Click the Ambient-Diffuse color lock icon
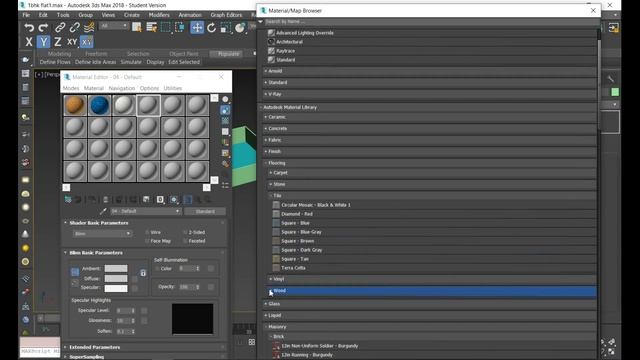The width and height of the screenshot is (640, 360). pyautogui.click(x=75, y=271)
